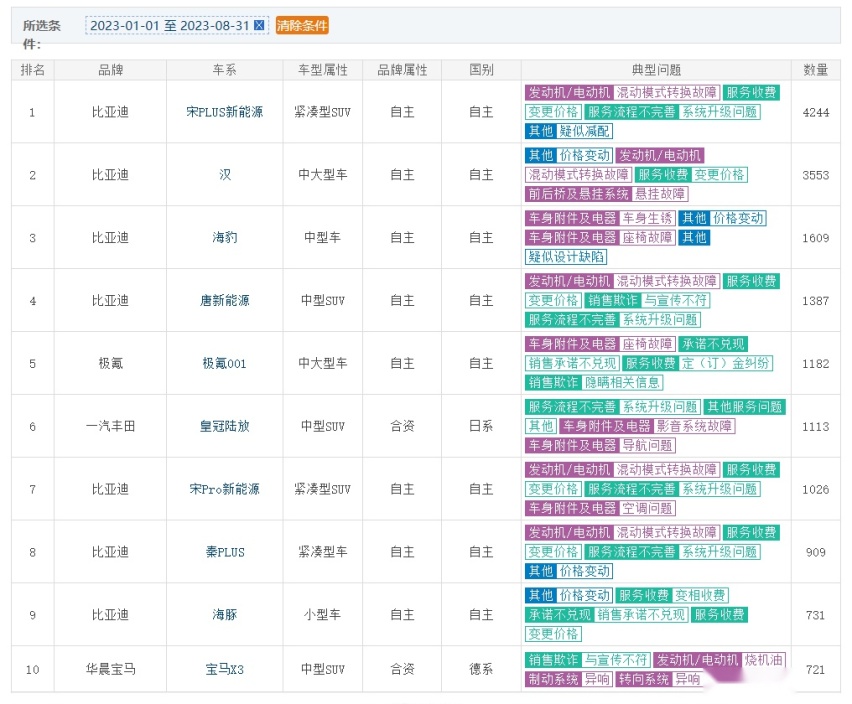Click the 变相收费 issue tag

700,595
